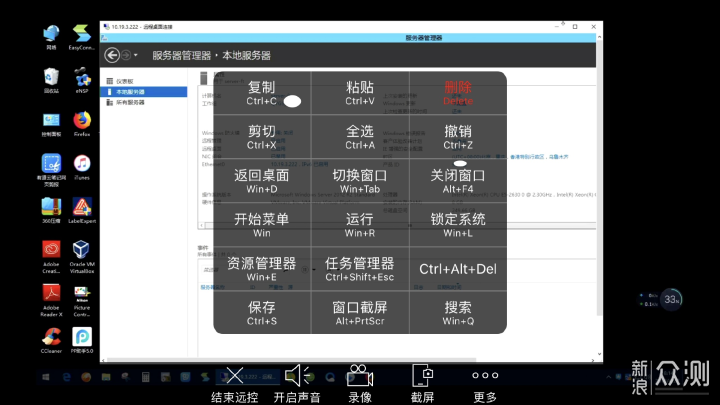The height and width of the screenshot is (405, 720).
Task: Click the Windows Start button on taskbar
Action: [x=45, y=377]
